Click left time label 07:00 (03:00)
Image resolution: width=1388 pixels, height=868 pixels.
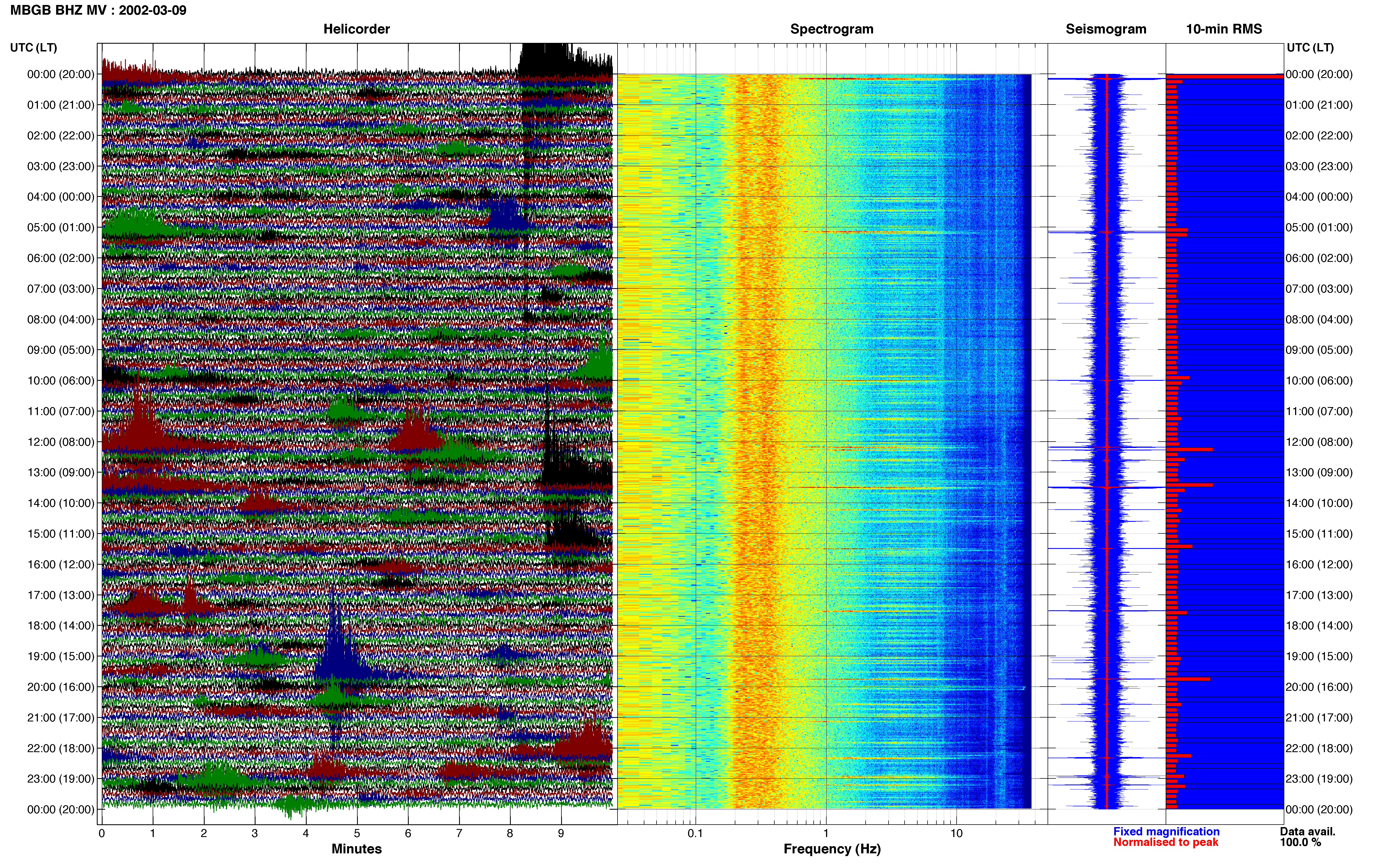(x=61, y=289)
